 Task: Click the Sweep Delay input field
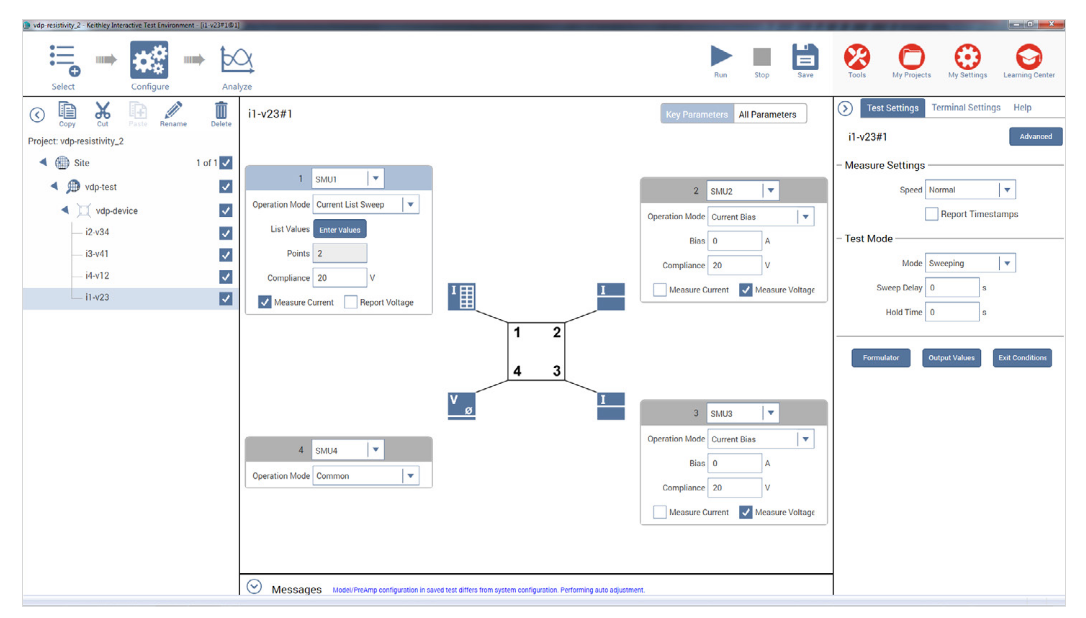[951, 287]
